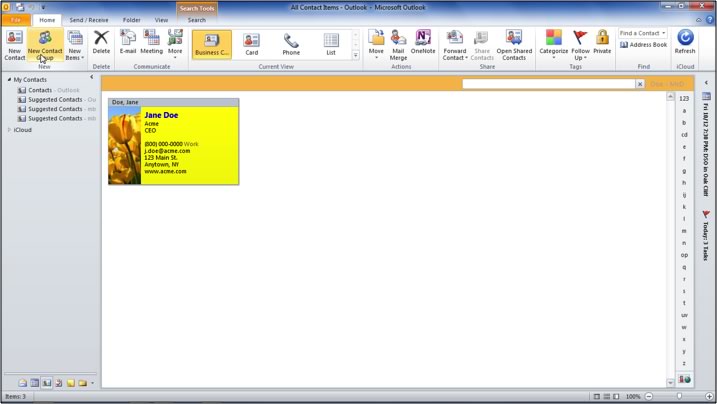Click the Find a Contact field
Viewport: 717px width, 404px height.
pos(642,33)
